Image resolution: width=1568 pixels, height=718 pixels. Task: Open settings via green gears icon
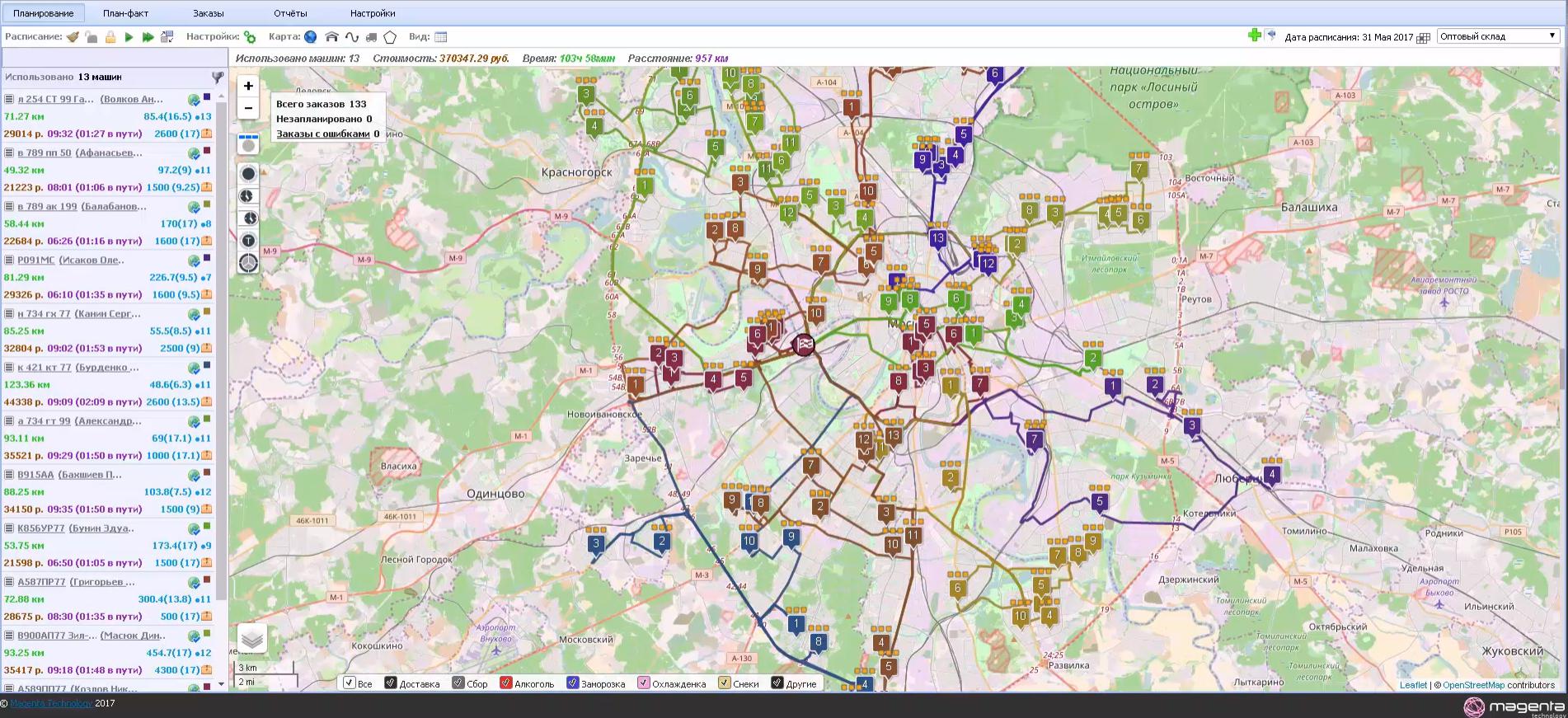coord(250,37)
